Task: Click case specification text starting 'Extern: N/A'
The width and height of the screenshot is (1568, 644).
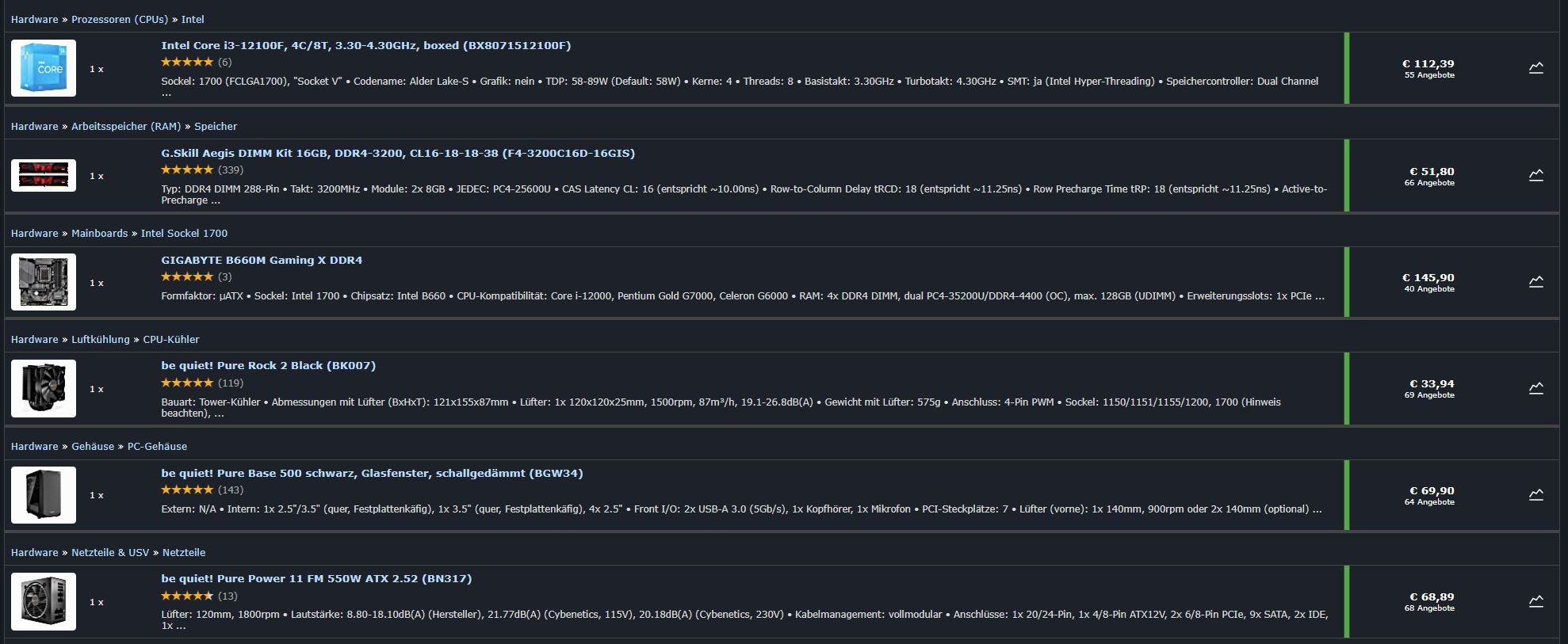Action: tap(741, 509)
